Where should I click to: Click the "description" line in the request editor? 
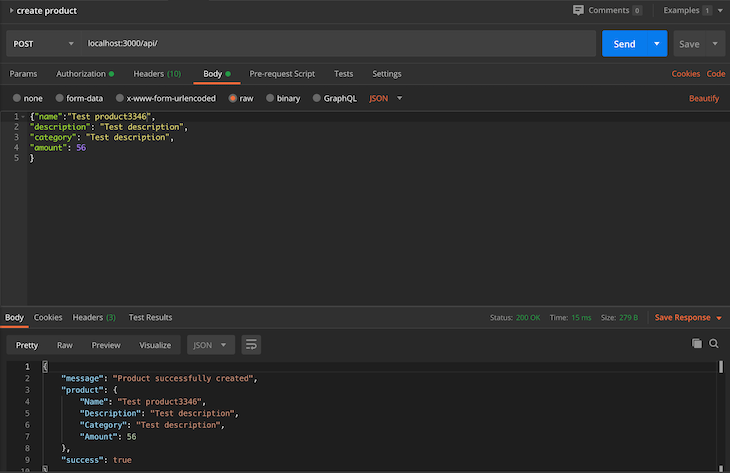click(109, 127)
